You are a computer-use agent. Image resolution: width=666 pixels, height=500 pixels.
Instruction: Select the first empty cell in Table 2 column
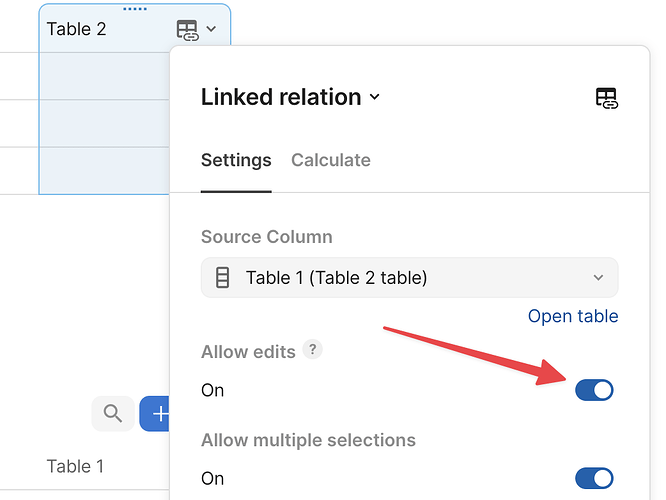[x=104, y=76]
